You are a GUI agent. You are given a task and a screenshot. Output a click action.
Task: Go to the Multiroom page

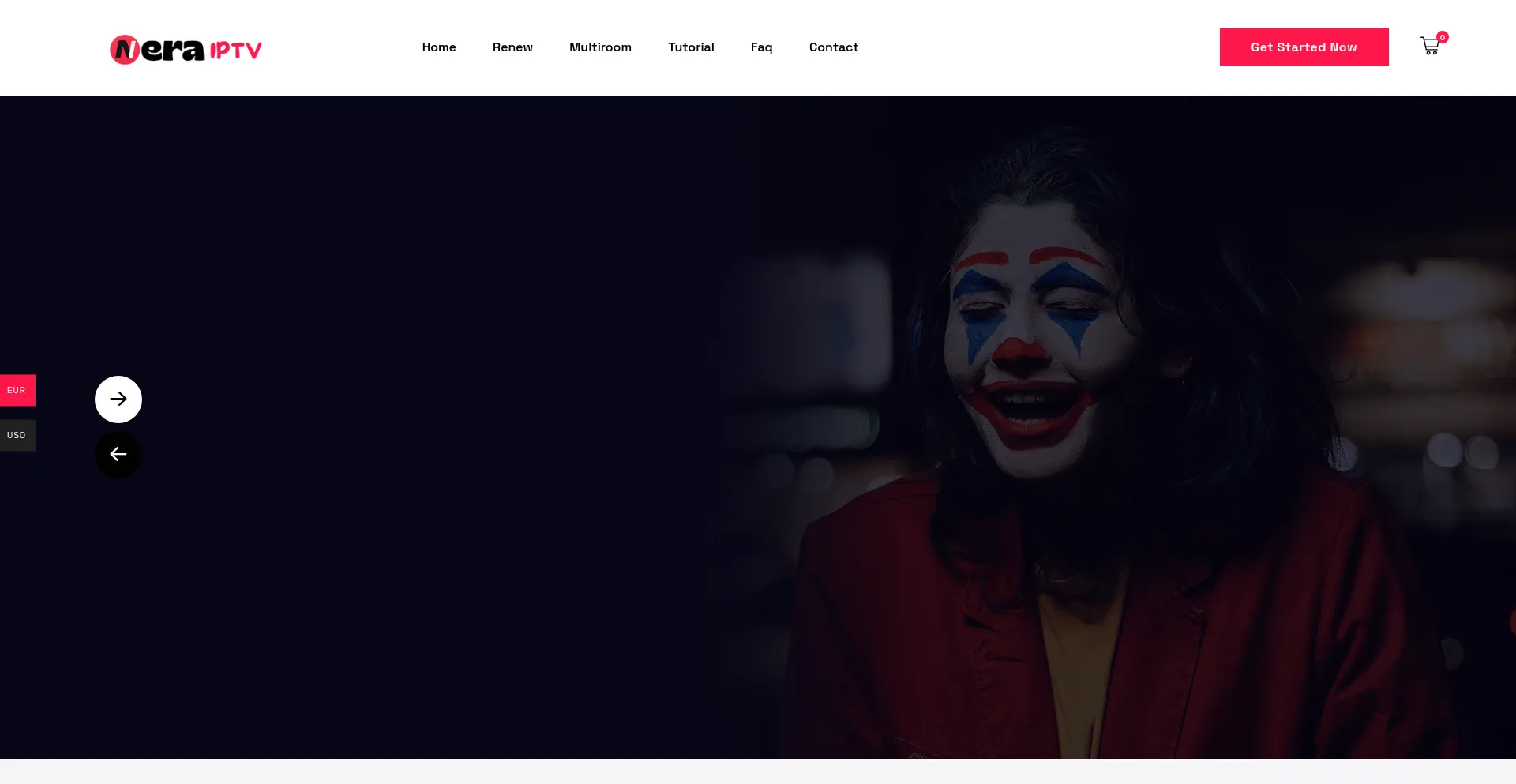(x=600, y=47)
